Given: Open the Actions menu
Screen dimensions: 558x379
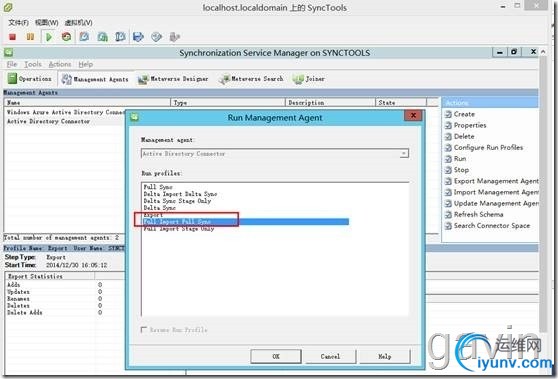Looking at the screenshot, I should (60, 64).
